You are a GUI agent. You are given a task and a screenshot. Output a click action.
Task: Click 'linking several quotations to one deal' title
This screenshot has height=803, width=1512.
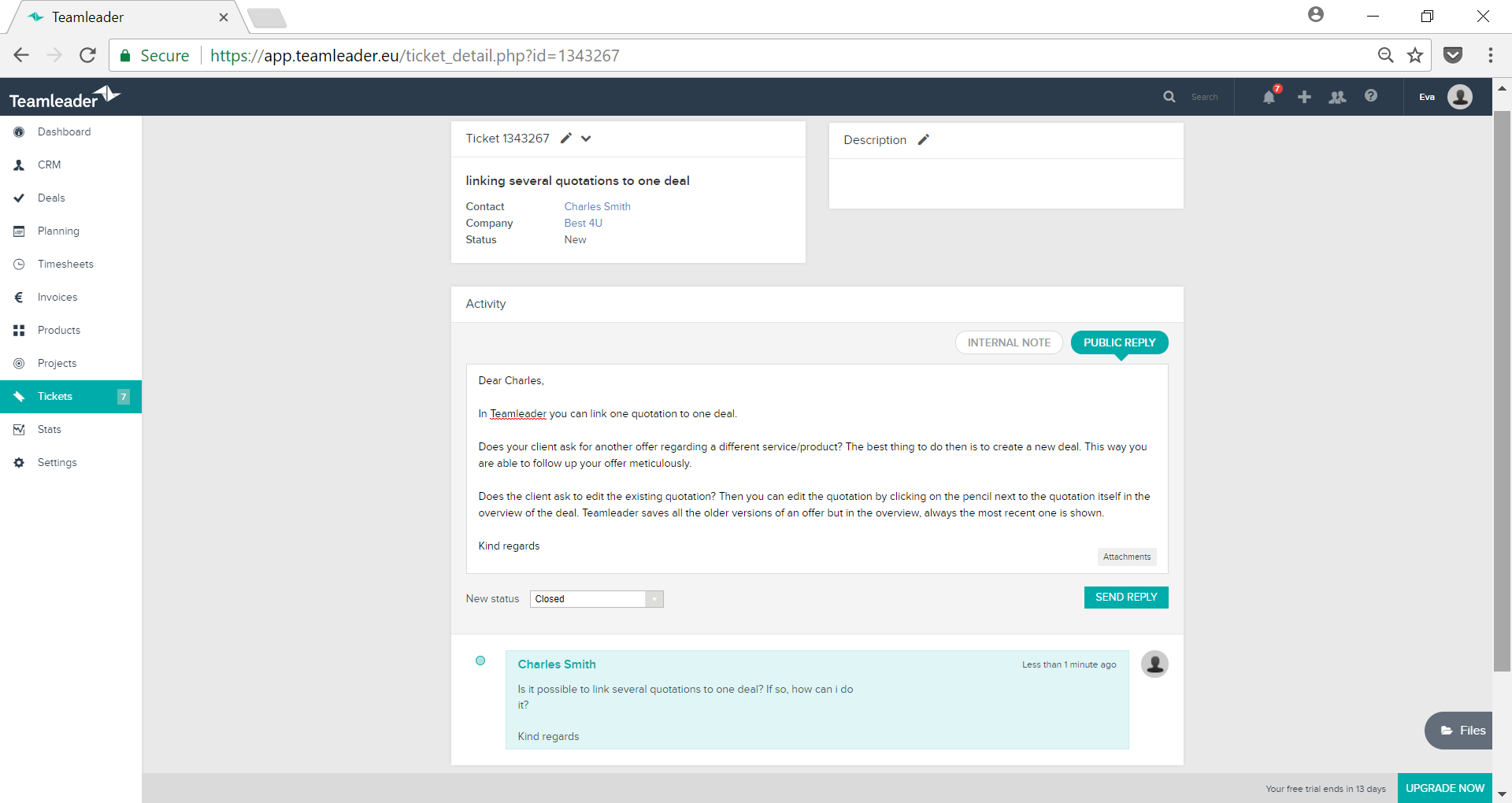tap(577, 180)
